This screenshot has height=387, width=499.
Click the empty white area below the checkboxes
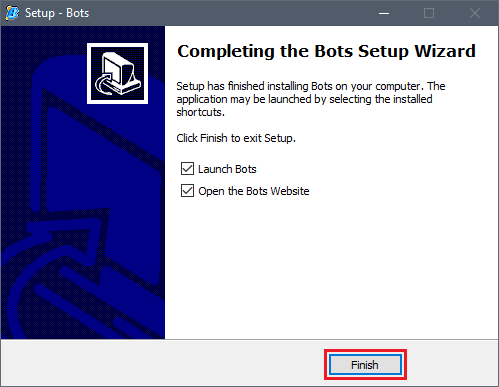coord(331,268)
